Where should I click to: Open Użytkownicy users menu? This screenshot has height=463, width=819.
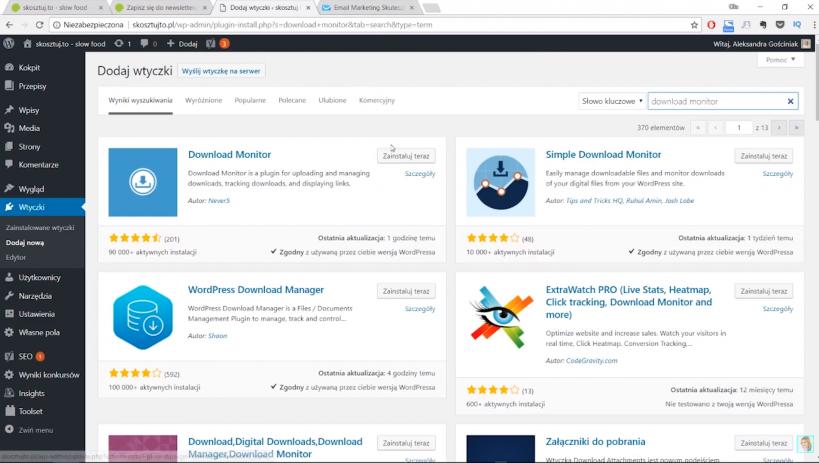pyautogui.click(x=39, y=277)
